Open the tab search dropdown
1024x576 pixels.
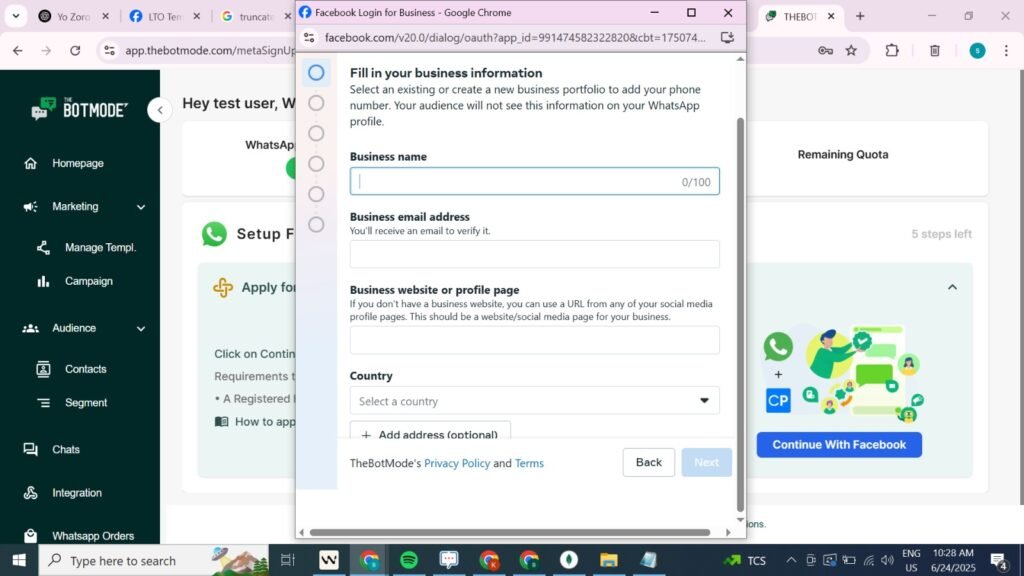click(16, 16)
